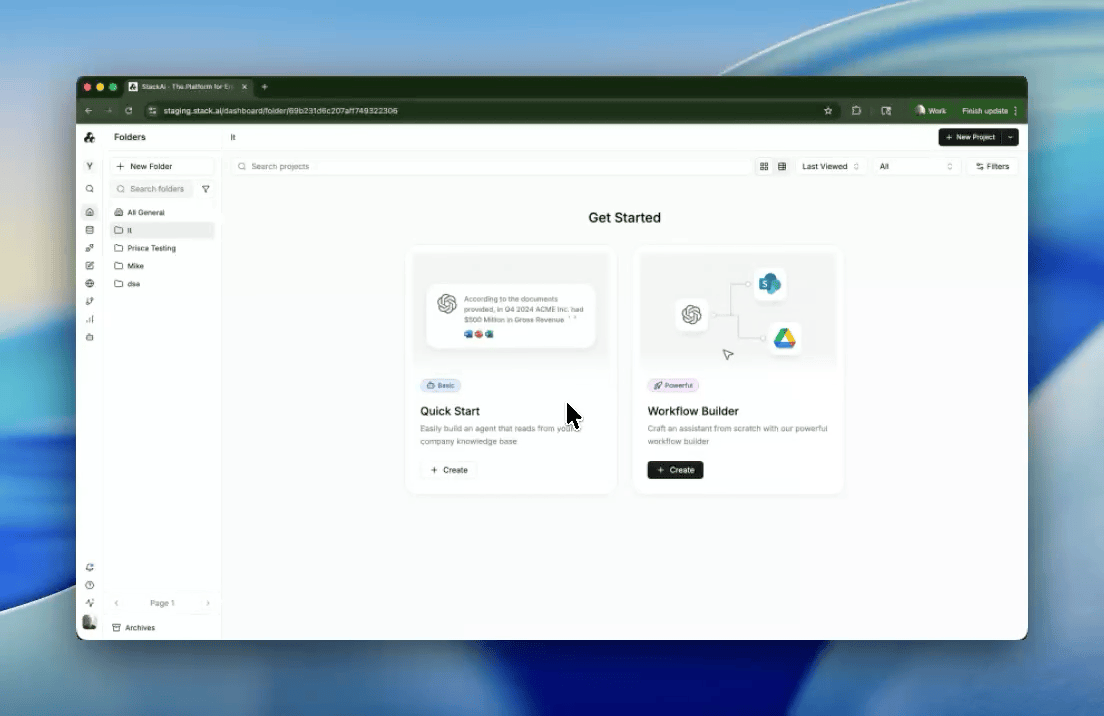Open the Chrome three-dot menu
The image size is (1104, 716).
(x=1015, y=111)
